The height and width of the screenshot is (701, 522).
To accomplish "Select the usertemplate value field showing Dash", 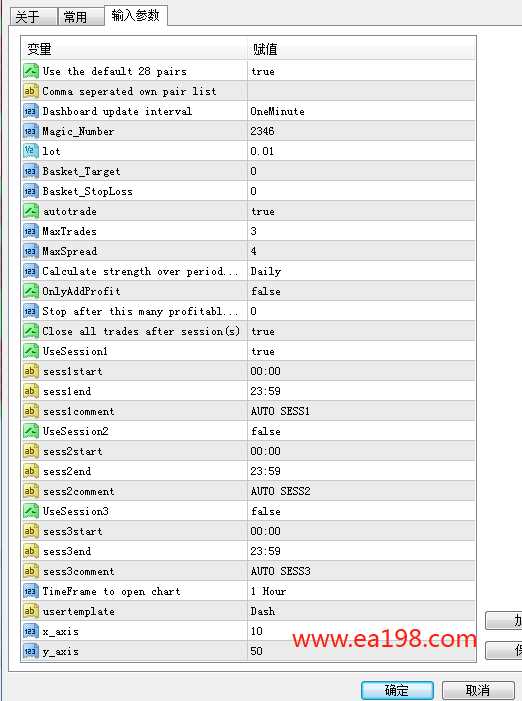I will click(361, 611).
